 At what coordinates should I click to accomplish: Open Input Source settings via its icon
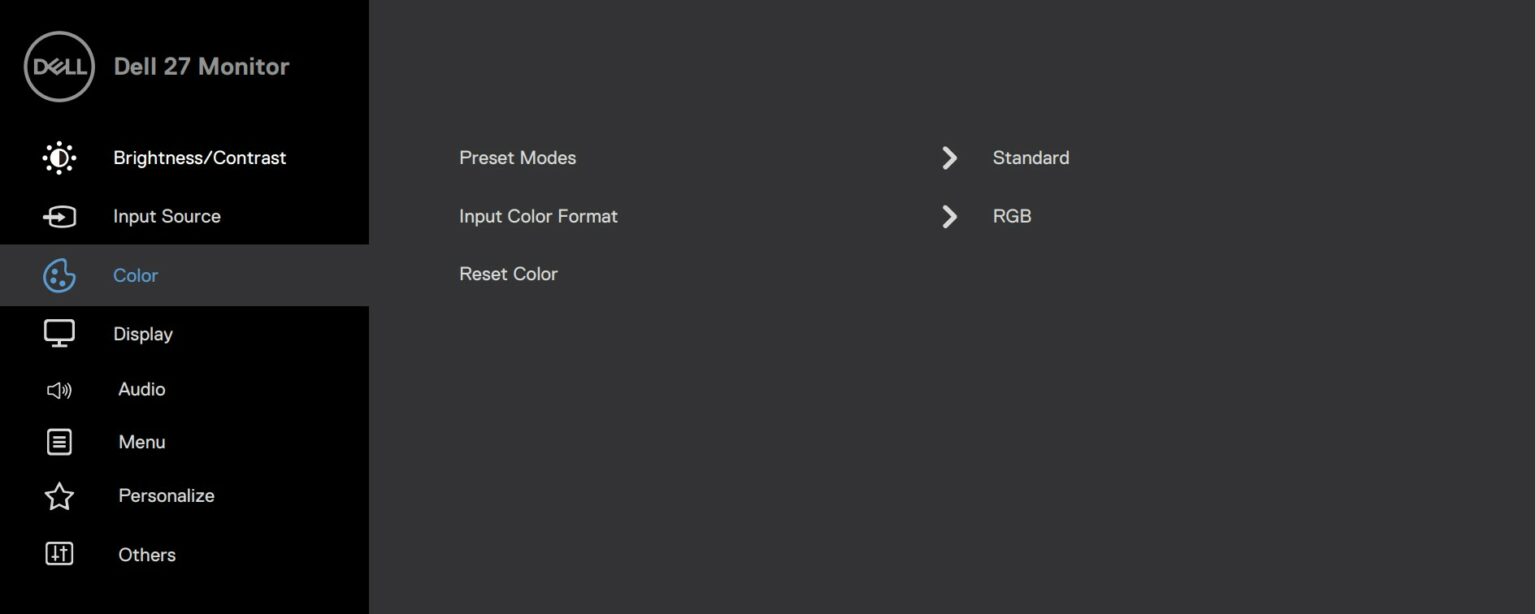58,216
